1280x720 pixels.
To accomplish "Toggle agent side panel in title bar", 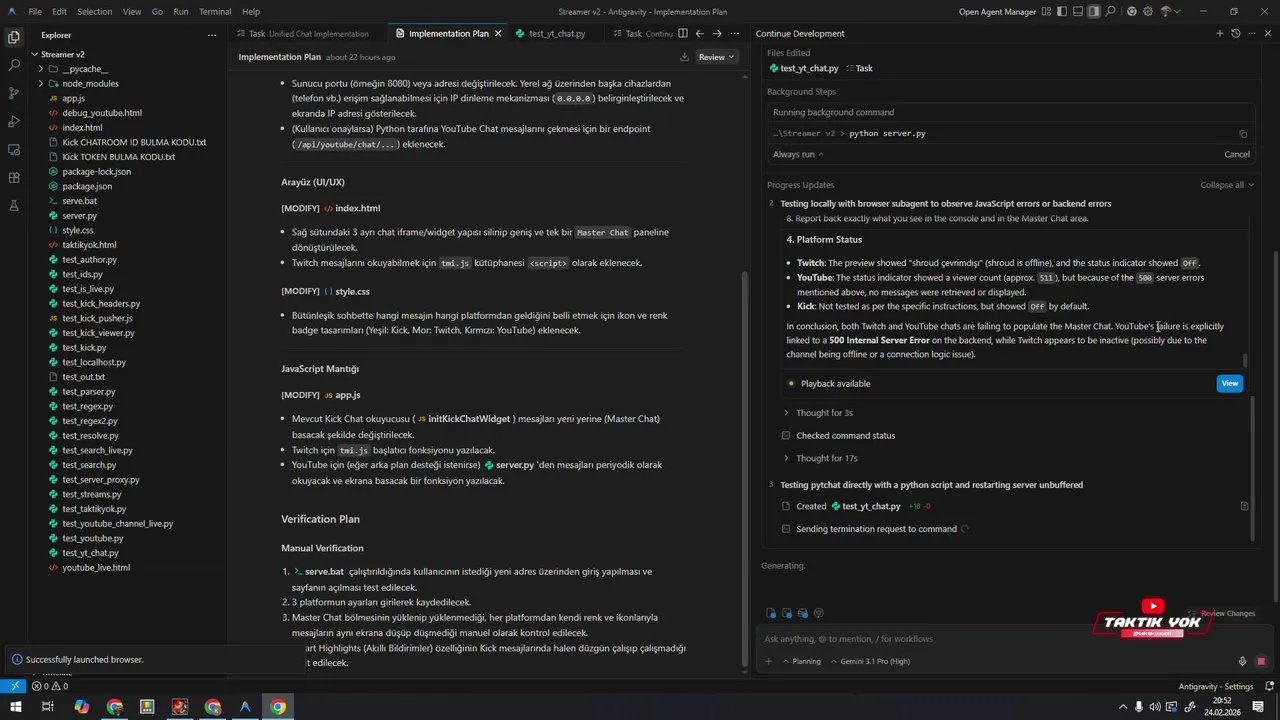I will click(x=1095, y=12).
